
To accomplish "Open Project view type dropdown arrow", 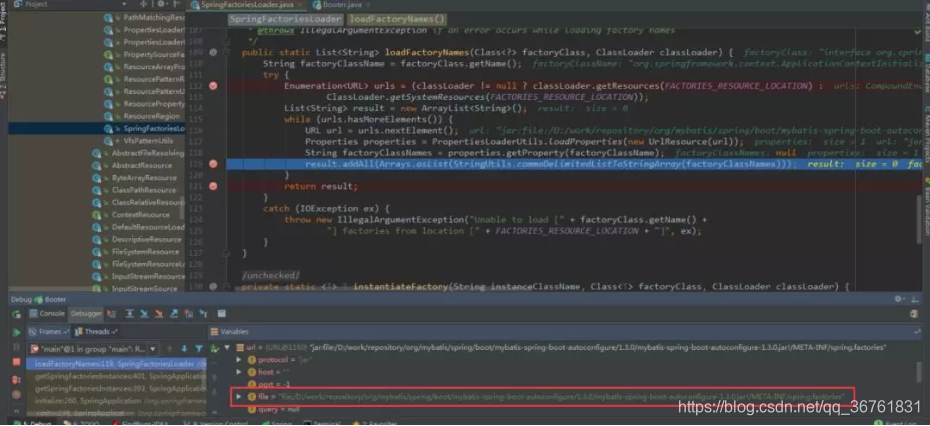I will [125, 4].
